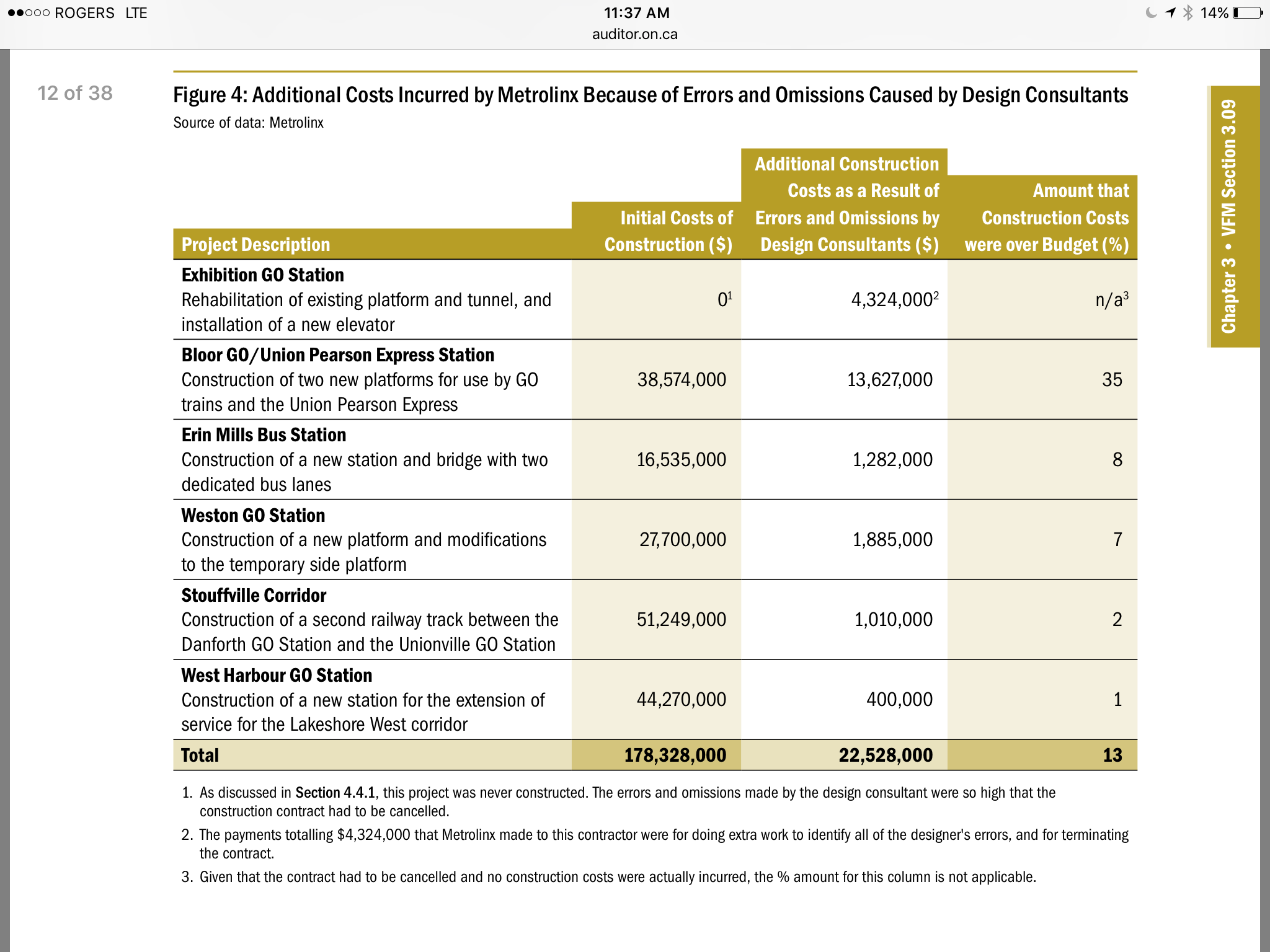
Task: Tap the Weston GO Station row title
Action: tap(253, 516)
